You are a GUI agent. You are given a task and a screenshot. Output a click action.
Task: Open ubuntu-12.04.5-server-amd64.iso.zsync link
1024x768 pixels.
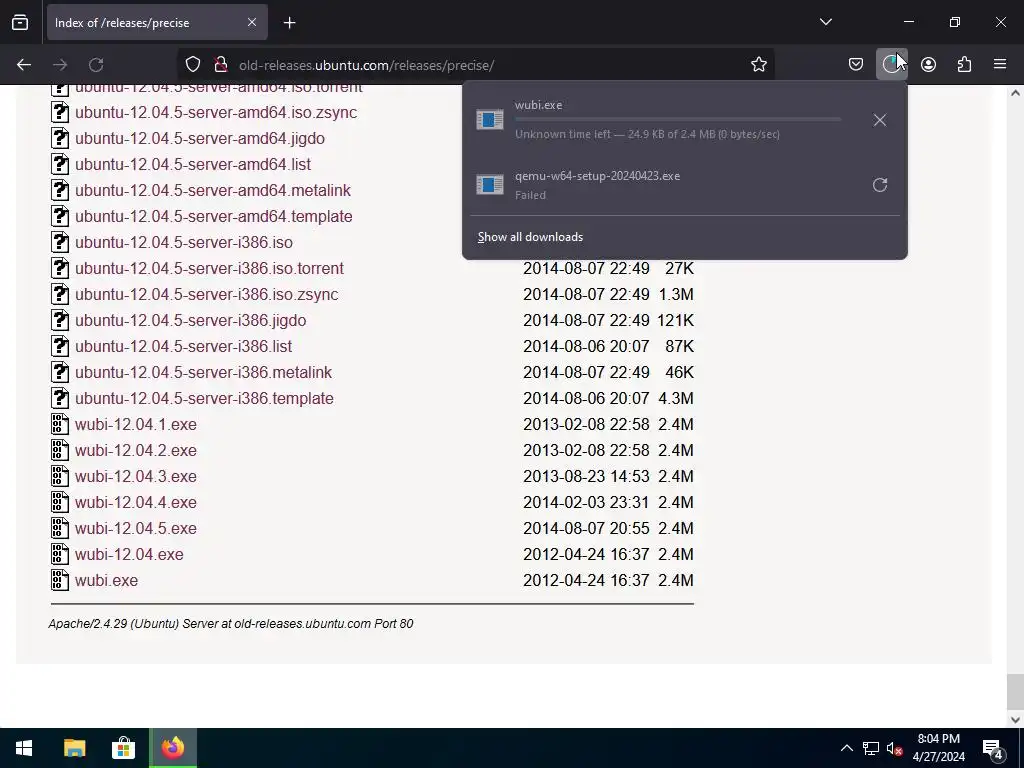click(x=216, y=112)
